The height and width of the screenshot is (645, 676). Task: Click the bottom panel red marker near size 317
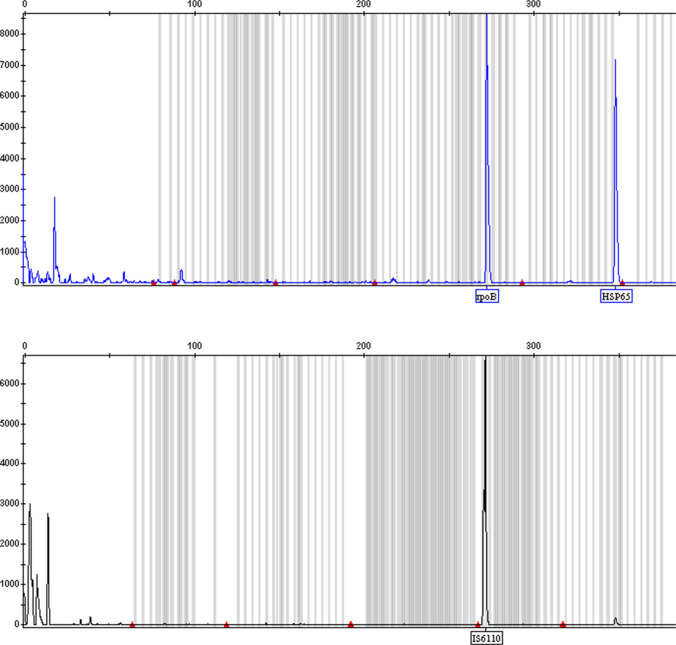563,624
